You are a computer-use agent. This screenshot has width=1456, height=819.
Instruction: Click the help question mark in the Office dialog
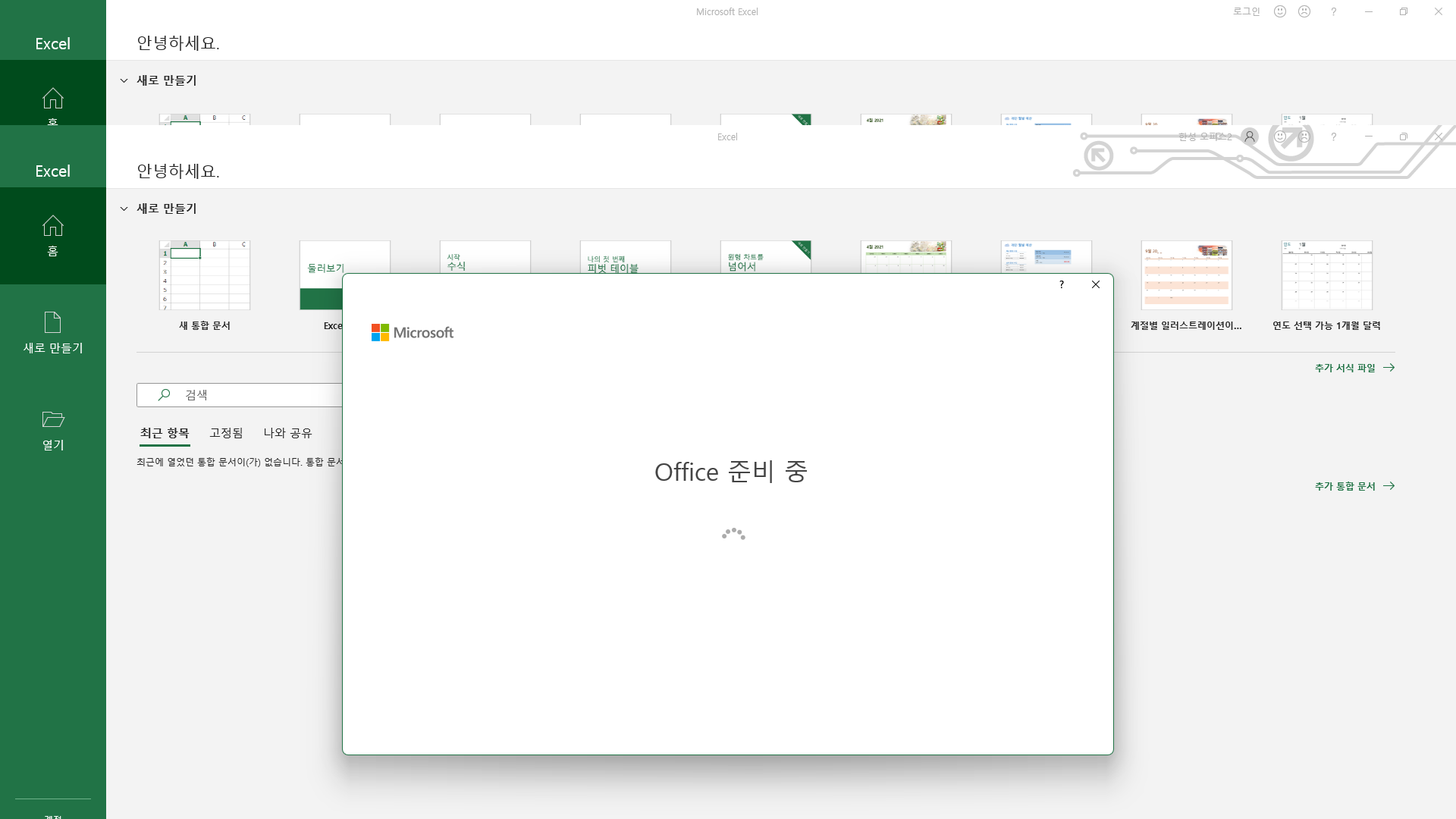click(x=1061, y=284)
